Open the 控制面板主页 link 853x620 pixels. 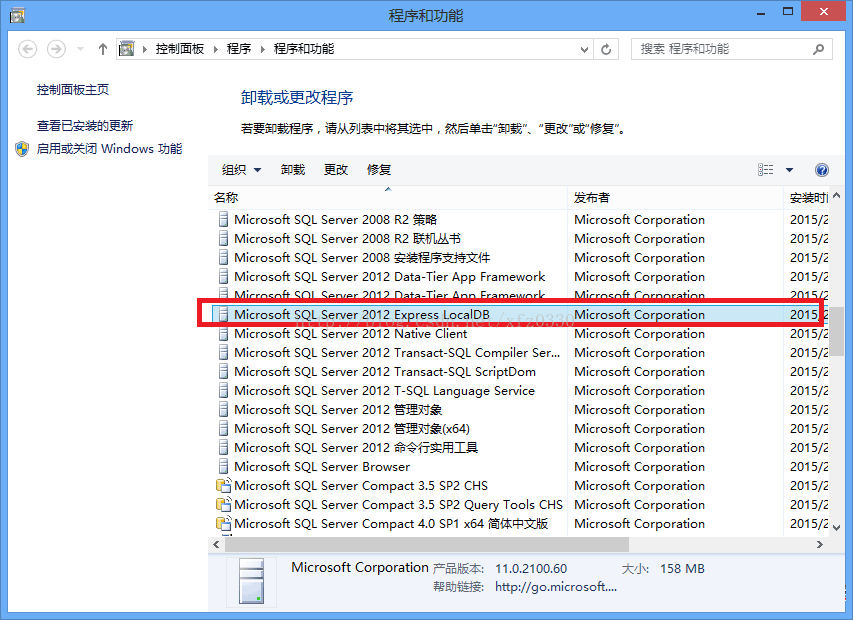(x=73, y=90)
